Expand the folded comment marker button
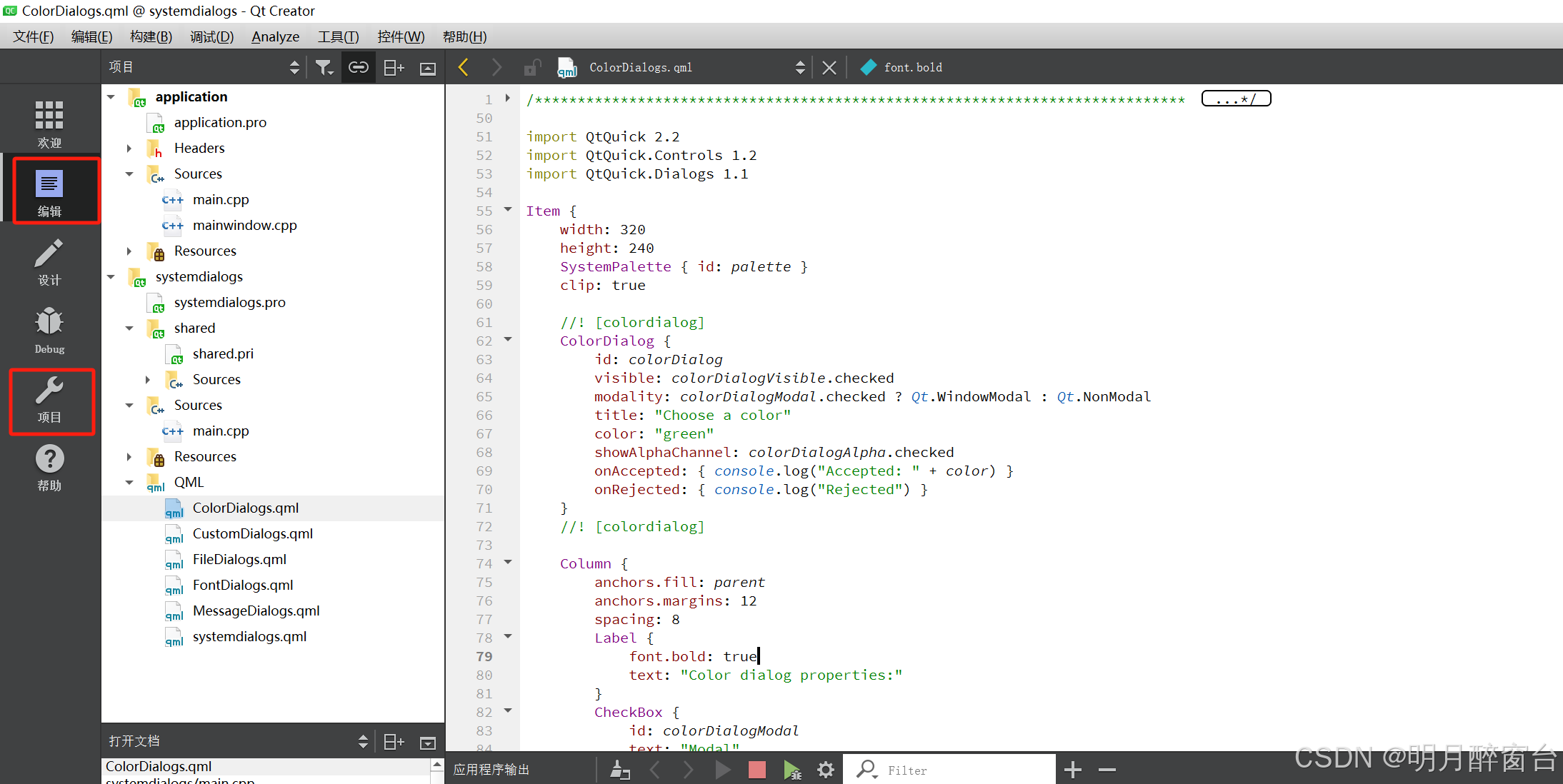1563x784 pixels. click(1236, 99)
